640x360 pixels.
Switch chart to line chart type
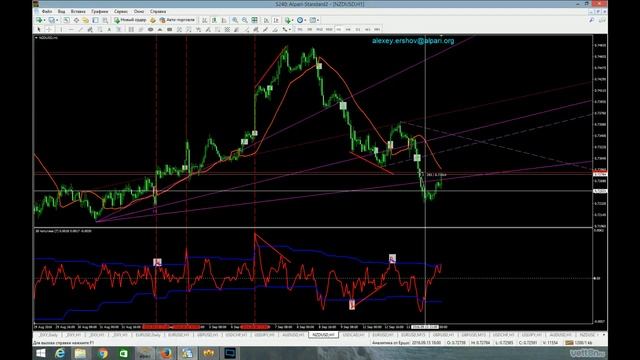pos(223,20)
